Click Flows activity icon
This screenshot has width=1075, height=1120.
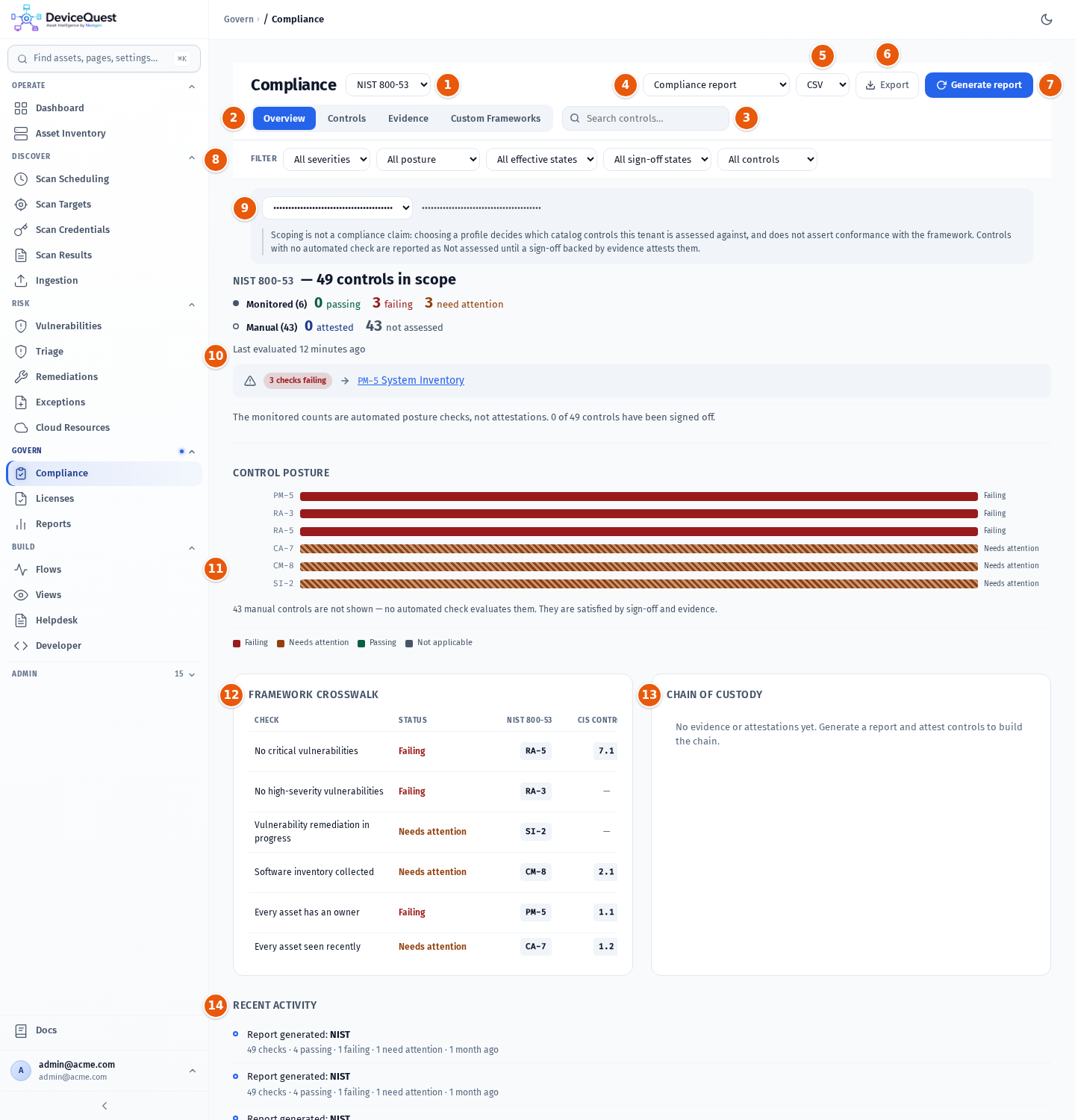(21, 570)
